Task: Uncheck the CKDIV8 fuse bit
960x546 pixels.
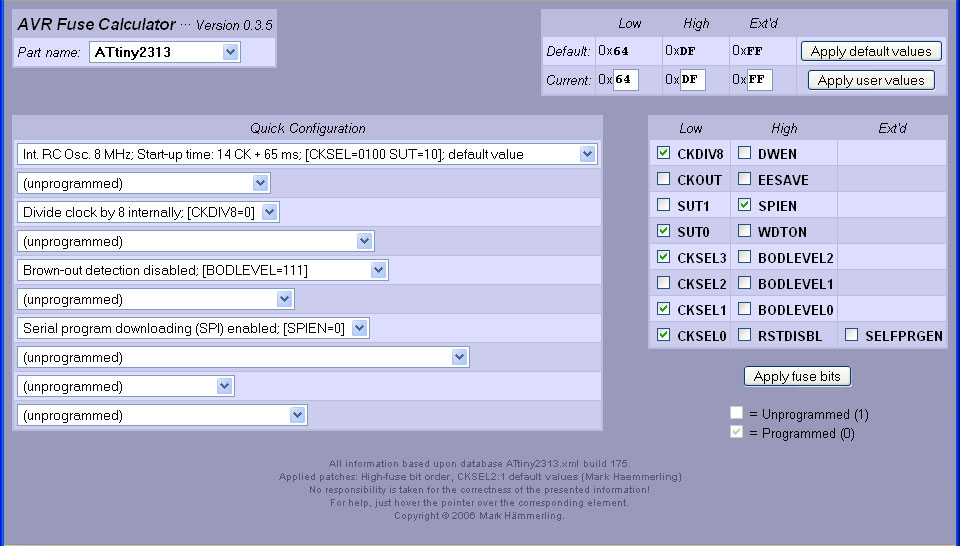Action: (x=664, y=154)
